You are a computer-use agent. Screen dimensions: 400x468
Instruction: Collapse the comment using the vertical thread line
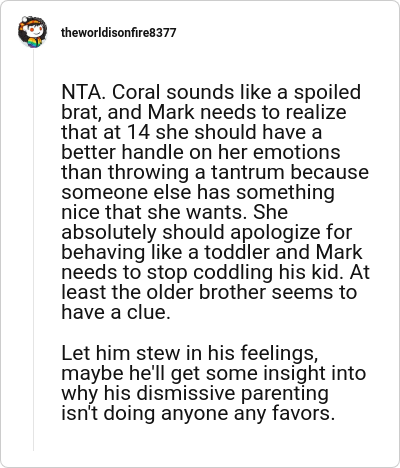(33, 250)
